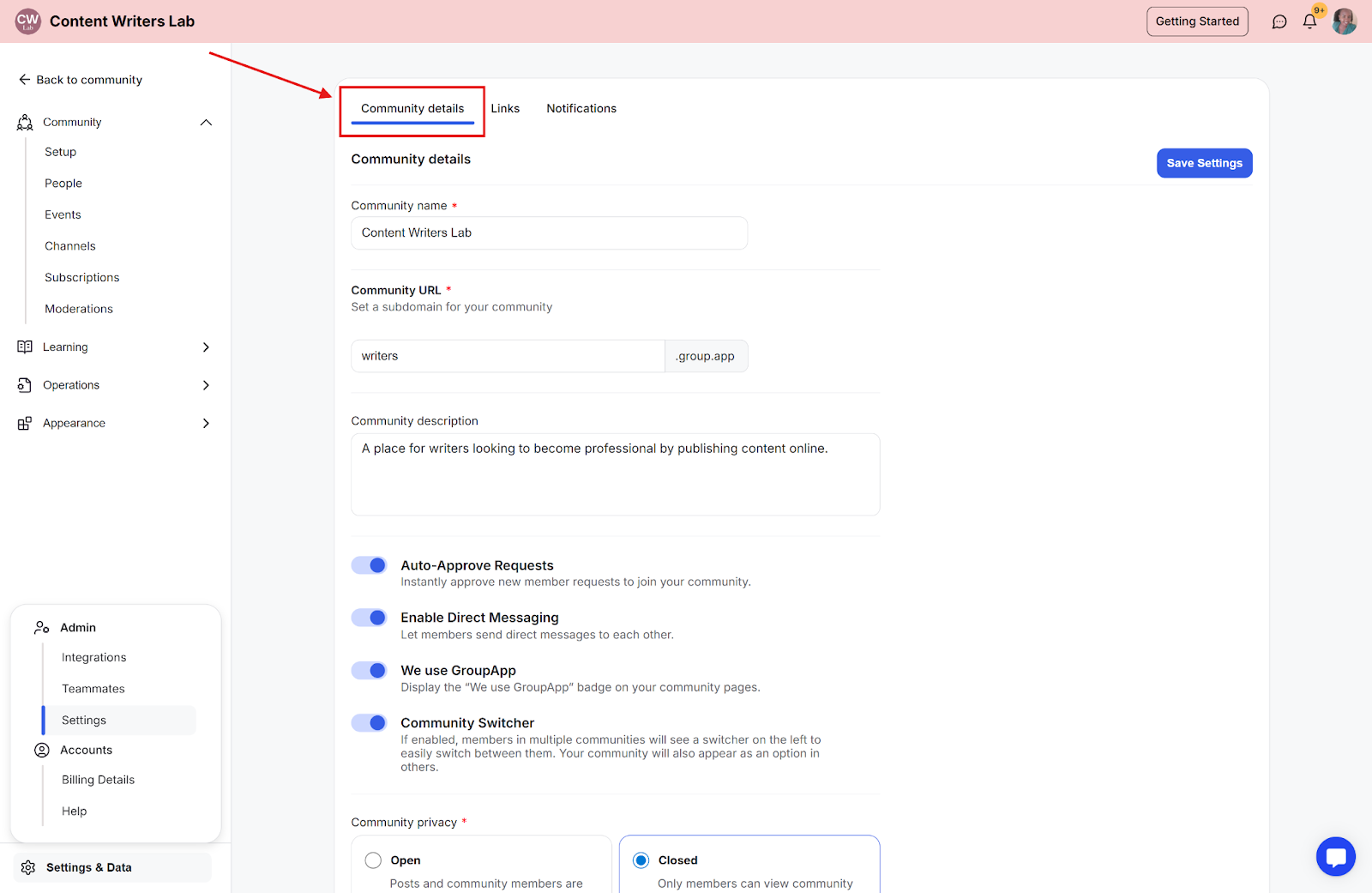Screen dimensions: 1372x893
Task: Click the Save Settings button
Action: 1204,163
